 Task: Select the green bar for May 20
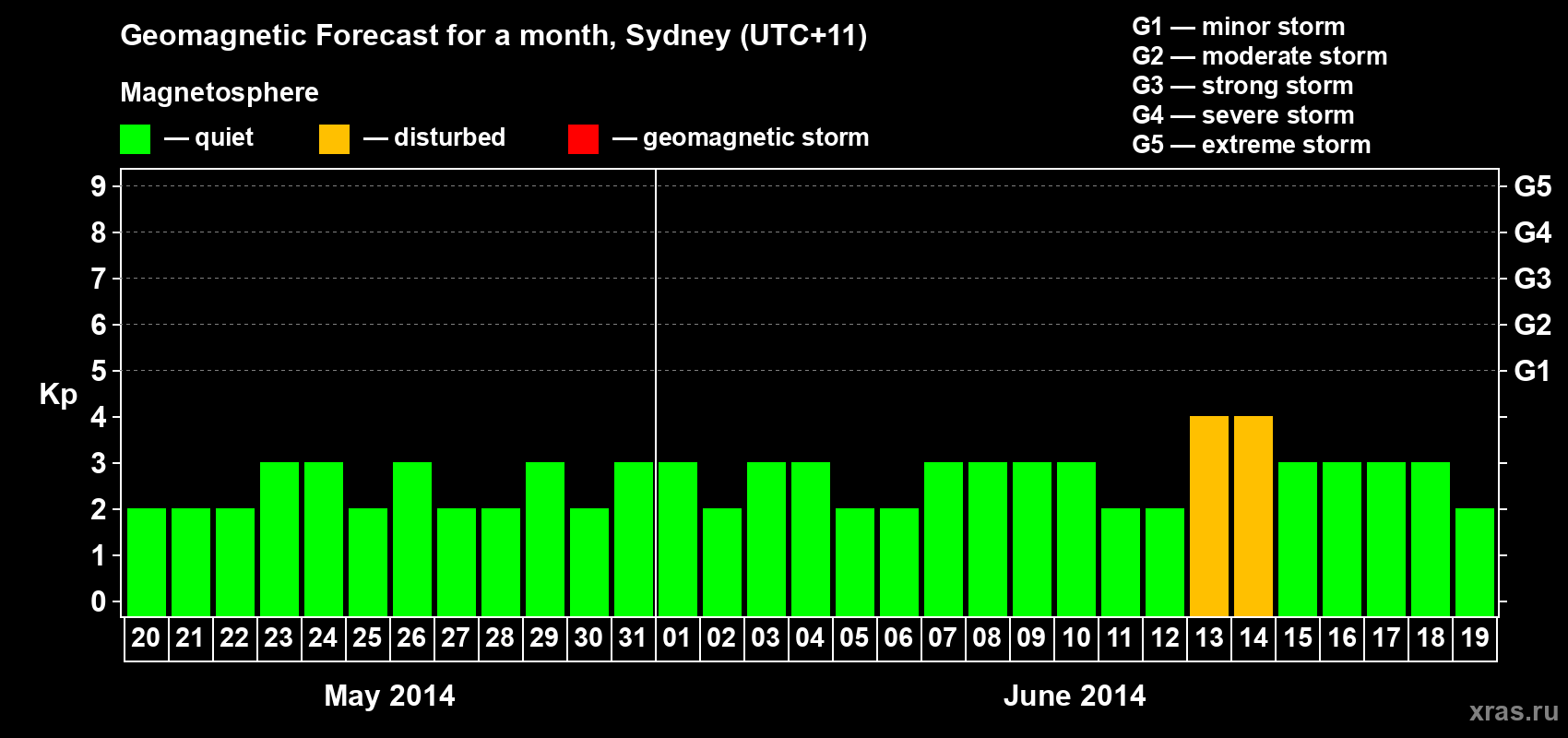click(147, 562)
